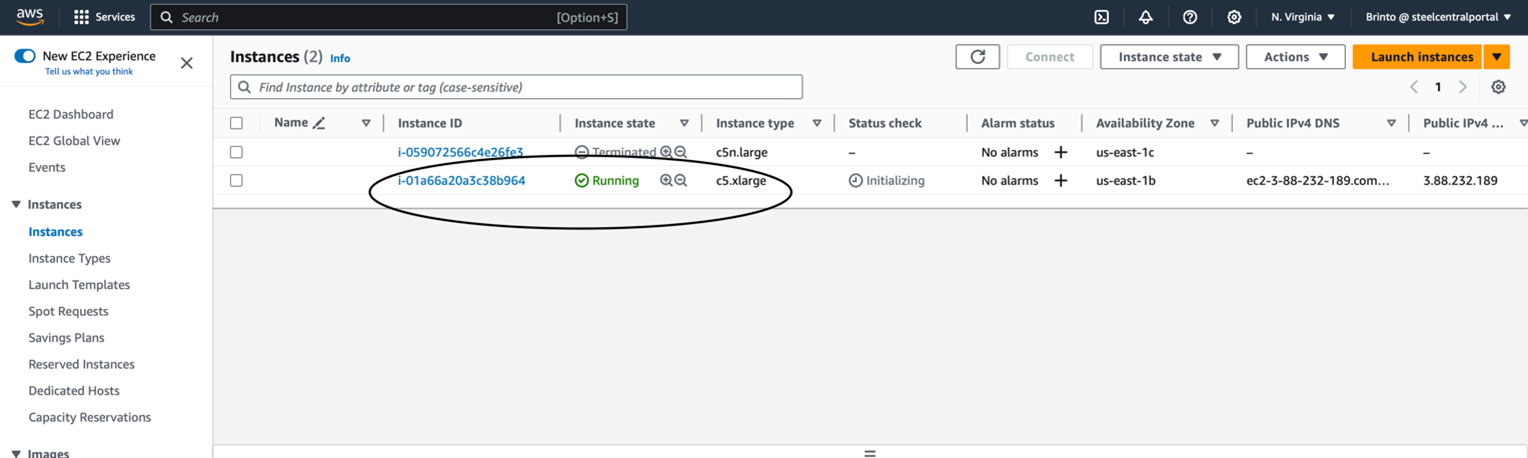1528x458 pixels.
Task: Click zoom-in filter icon beside Running state
Action: pyautogui.click(x=666, y=181)
